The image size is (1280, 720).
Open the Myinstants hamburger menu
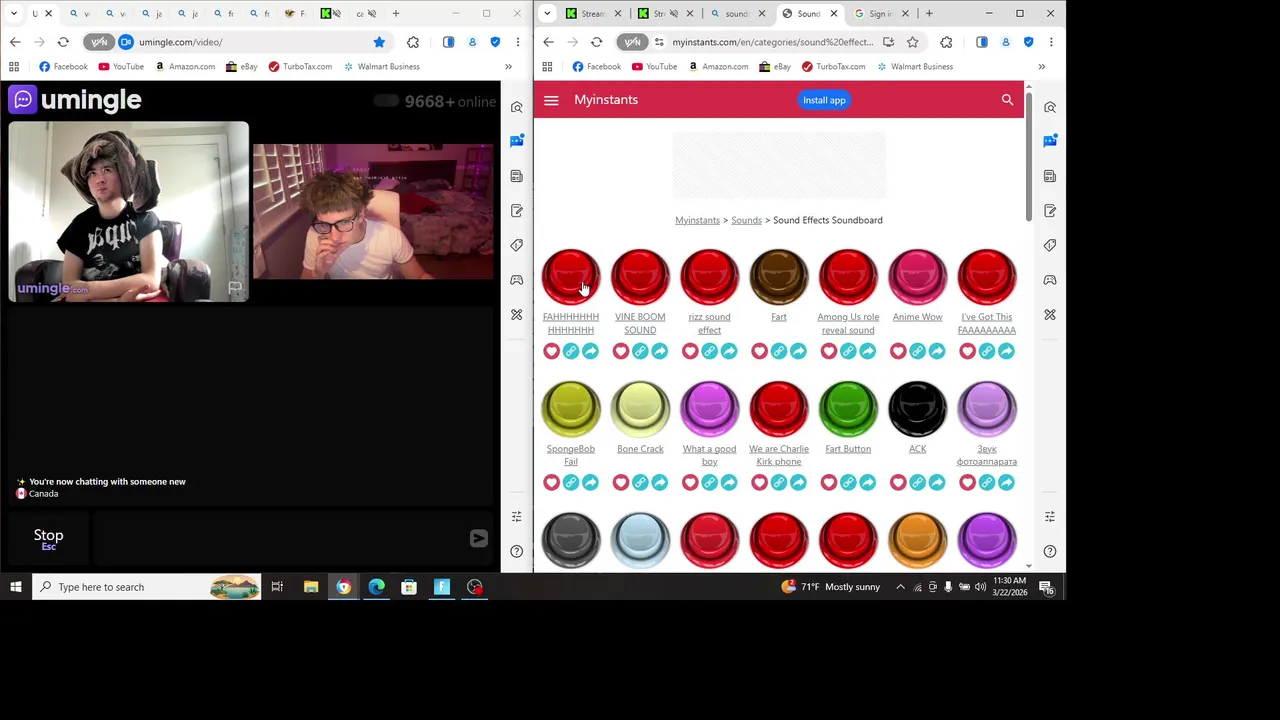[551, 100]
